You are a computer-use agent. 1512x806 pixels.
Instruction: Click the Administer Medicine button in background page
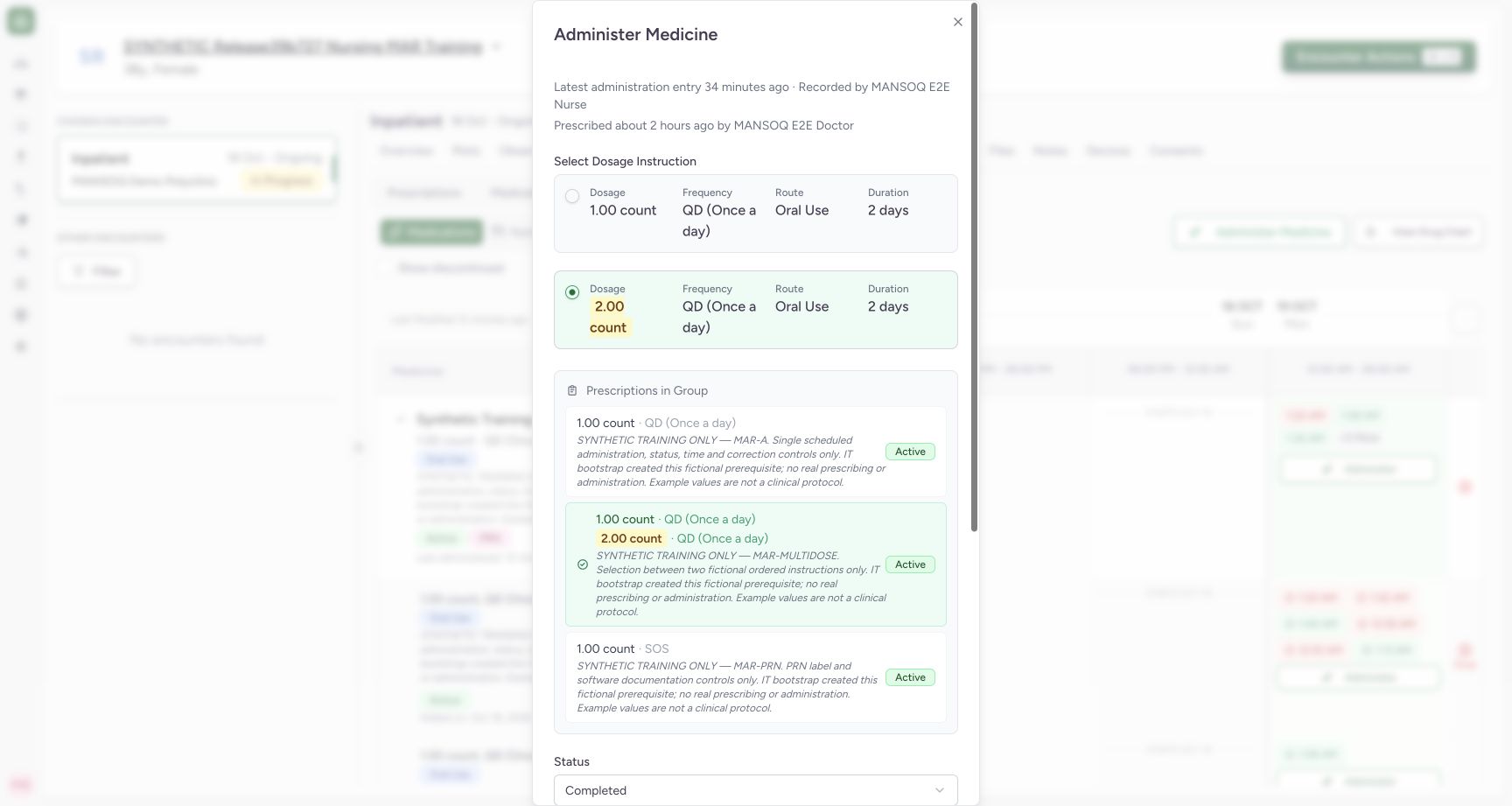point(1259,232)
